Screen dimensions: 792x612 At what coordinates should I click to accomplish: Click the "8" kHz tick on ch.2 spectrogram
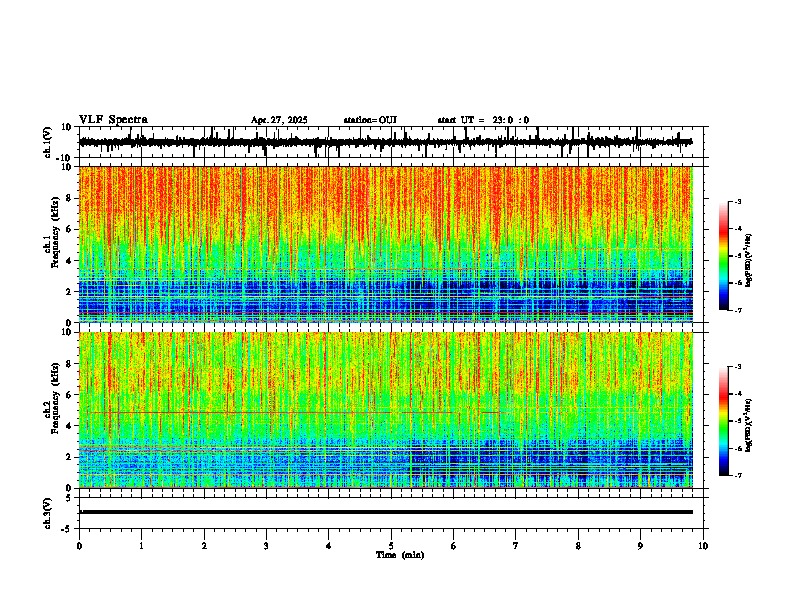coord(70,364)
